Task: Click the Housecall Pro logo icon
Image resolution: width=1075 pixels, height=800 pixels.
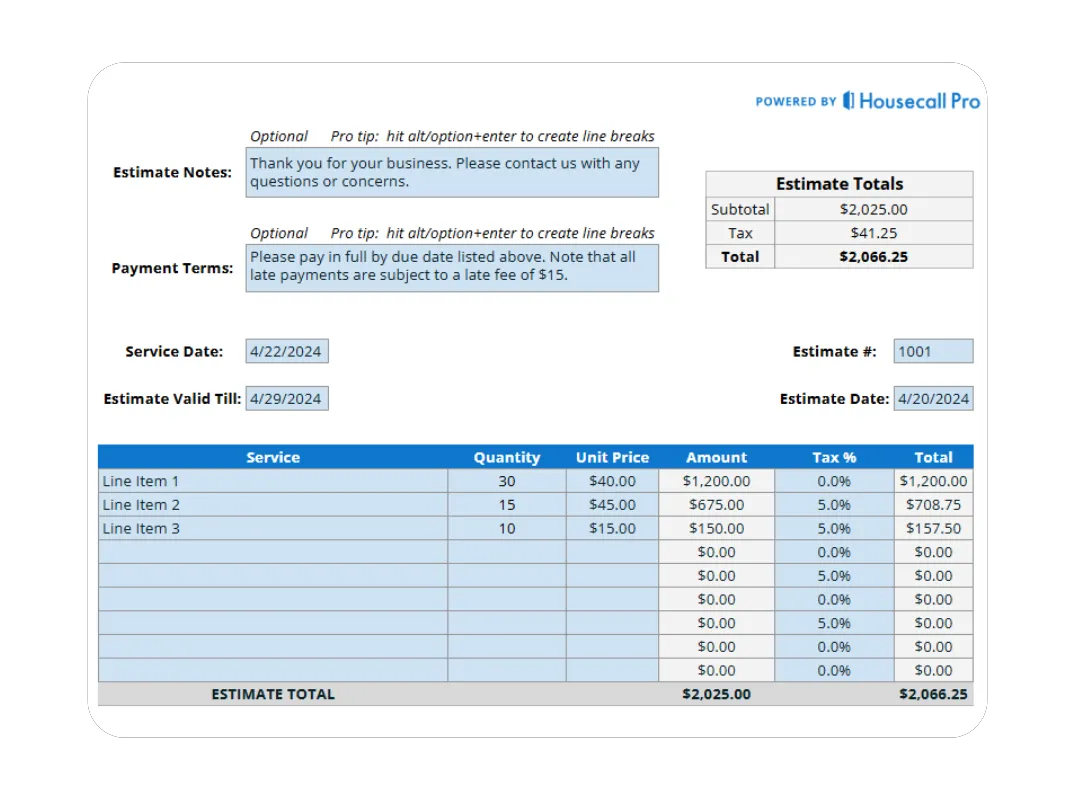Action: [847, 100]
